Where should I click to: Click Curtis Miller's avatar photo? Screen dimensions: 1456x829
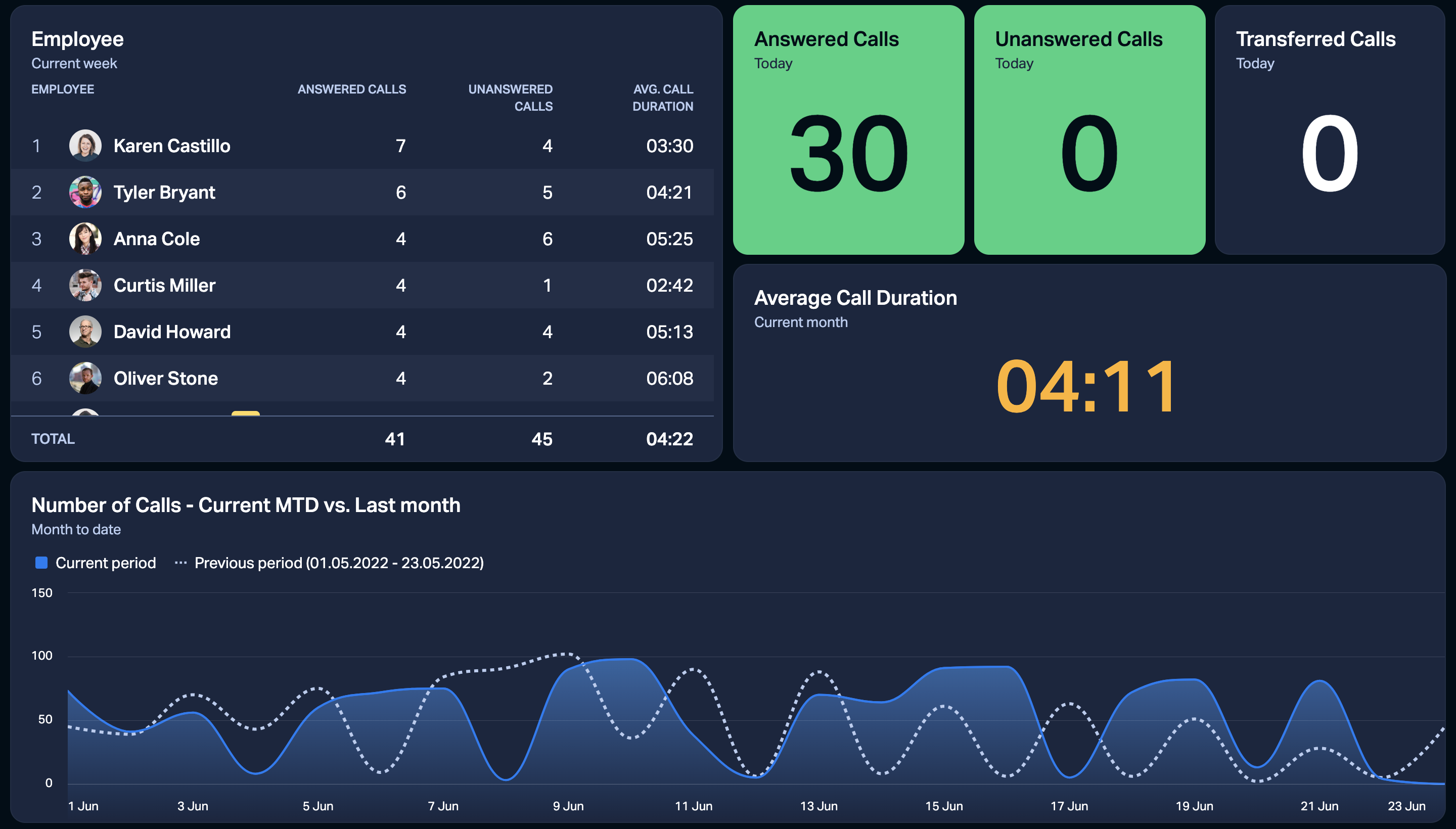[x=85, y=285]
